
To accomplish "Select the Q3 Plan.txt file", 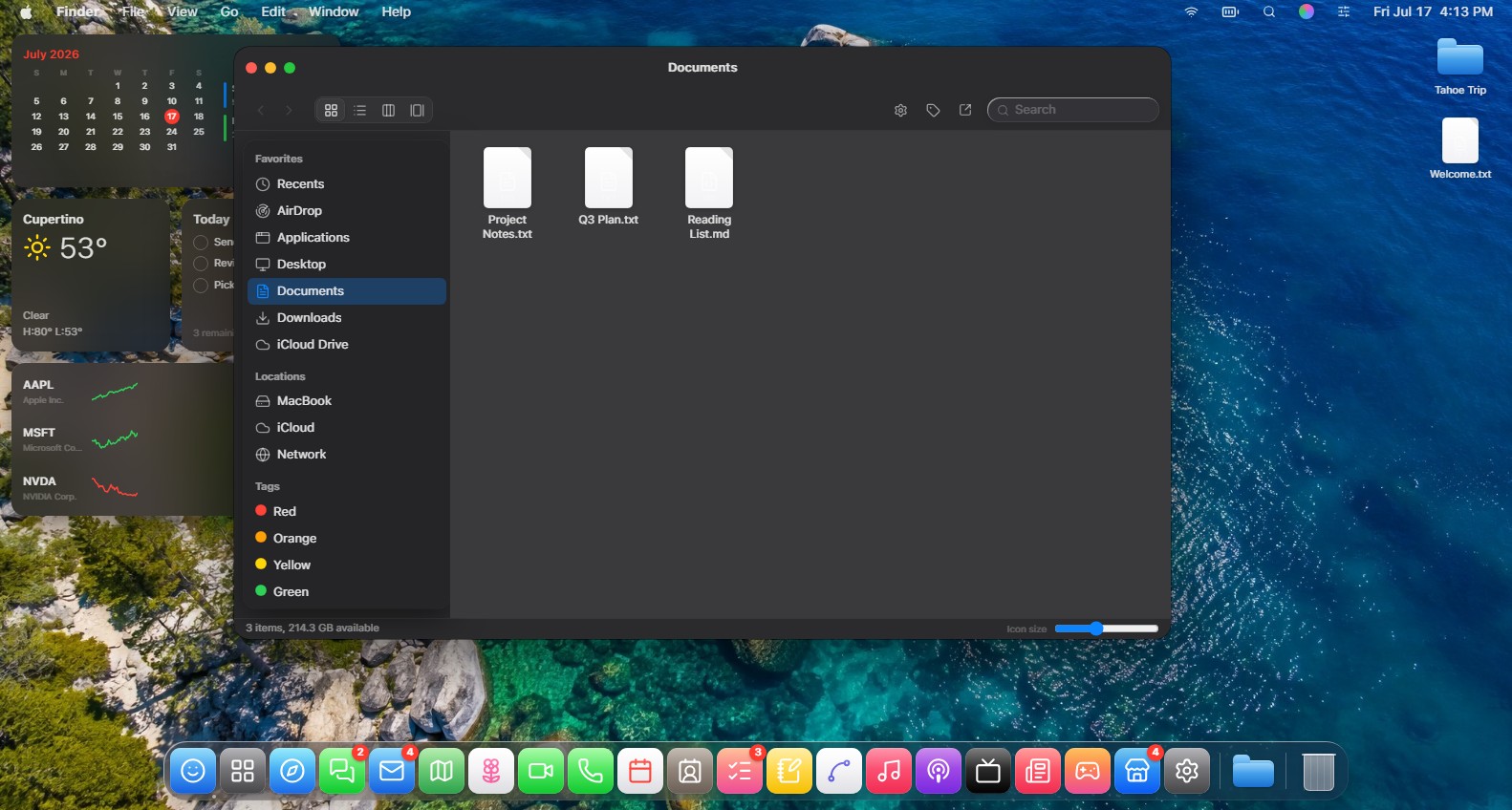I will point(608,187).
